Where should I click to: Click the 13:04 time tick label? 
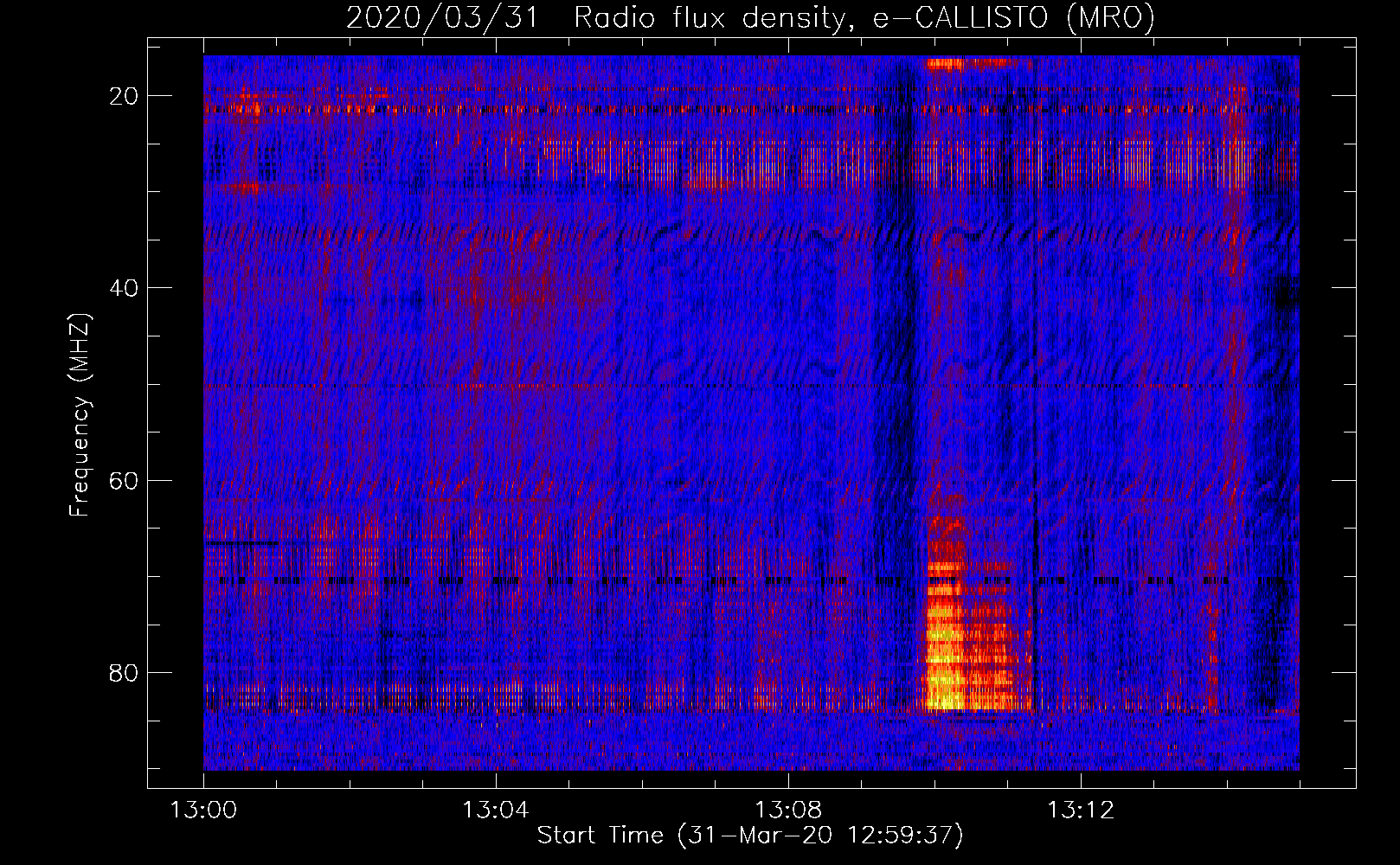pos(496,811)
